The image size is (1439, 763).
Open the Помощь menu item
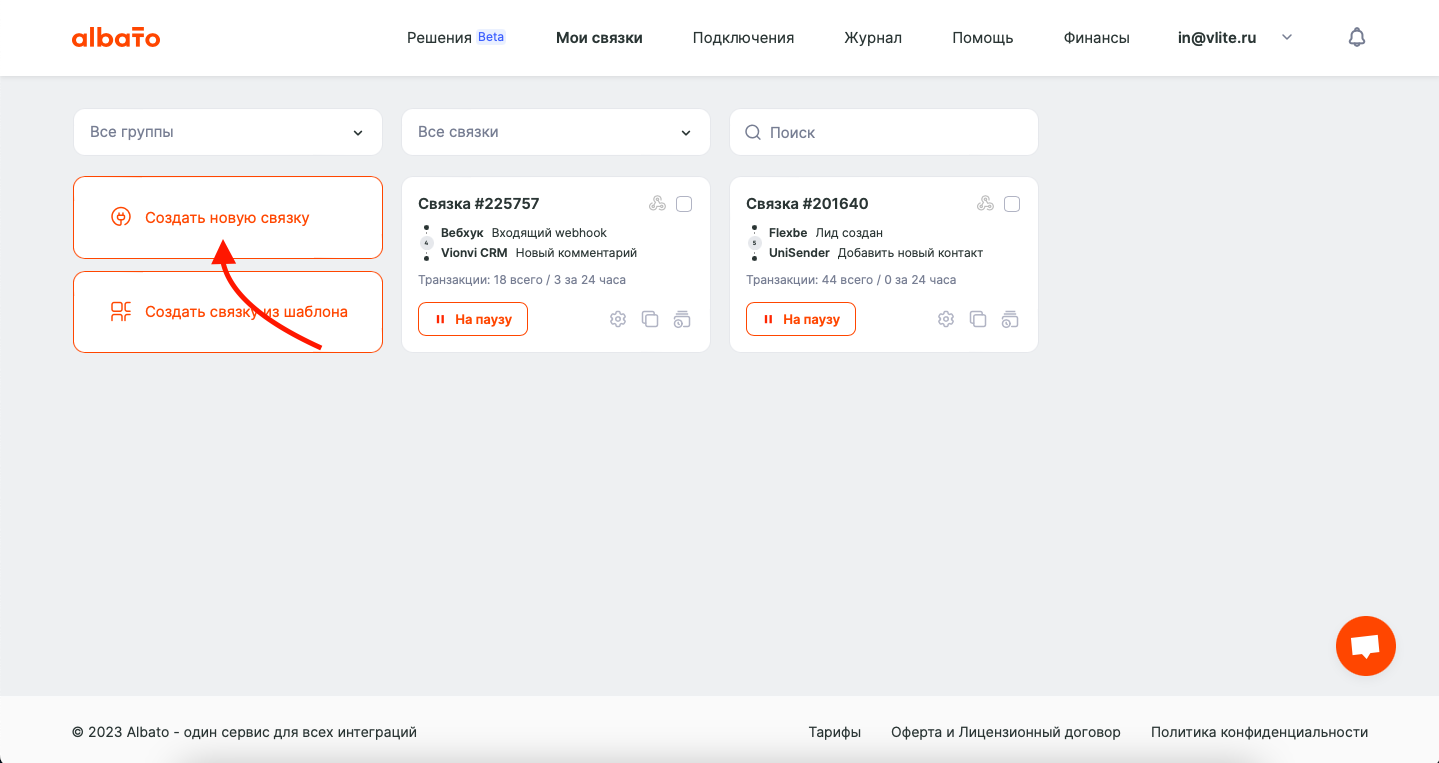[983, 38]
